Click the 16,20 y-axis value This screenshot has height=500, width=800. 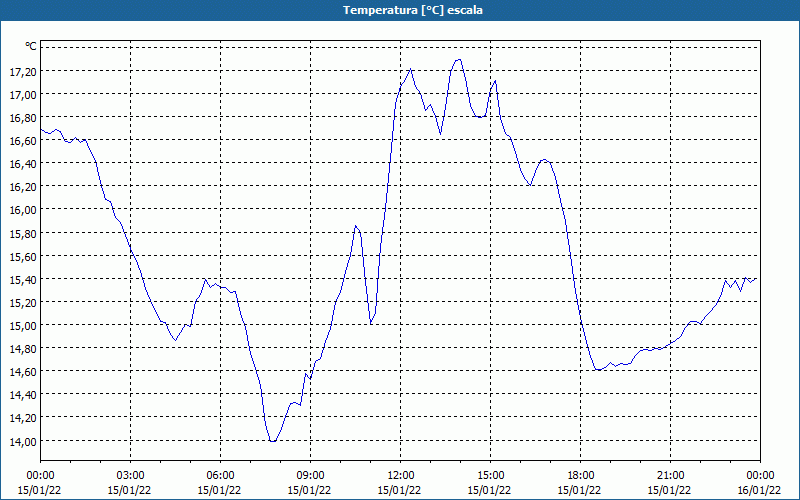click(23, 187)
